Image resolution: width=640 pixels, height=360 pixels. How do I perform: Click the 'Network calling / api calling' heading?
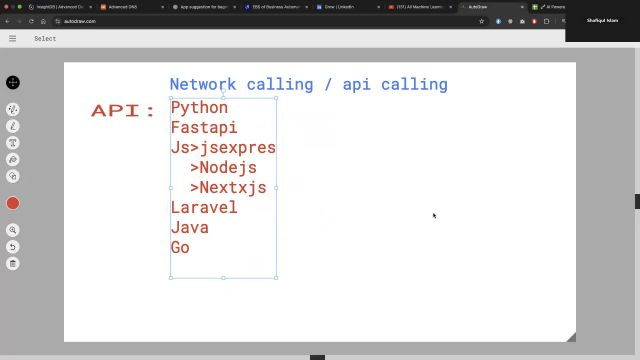309,84
